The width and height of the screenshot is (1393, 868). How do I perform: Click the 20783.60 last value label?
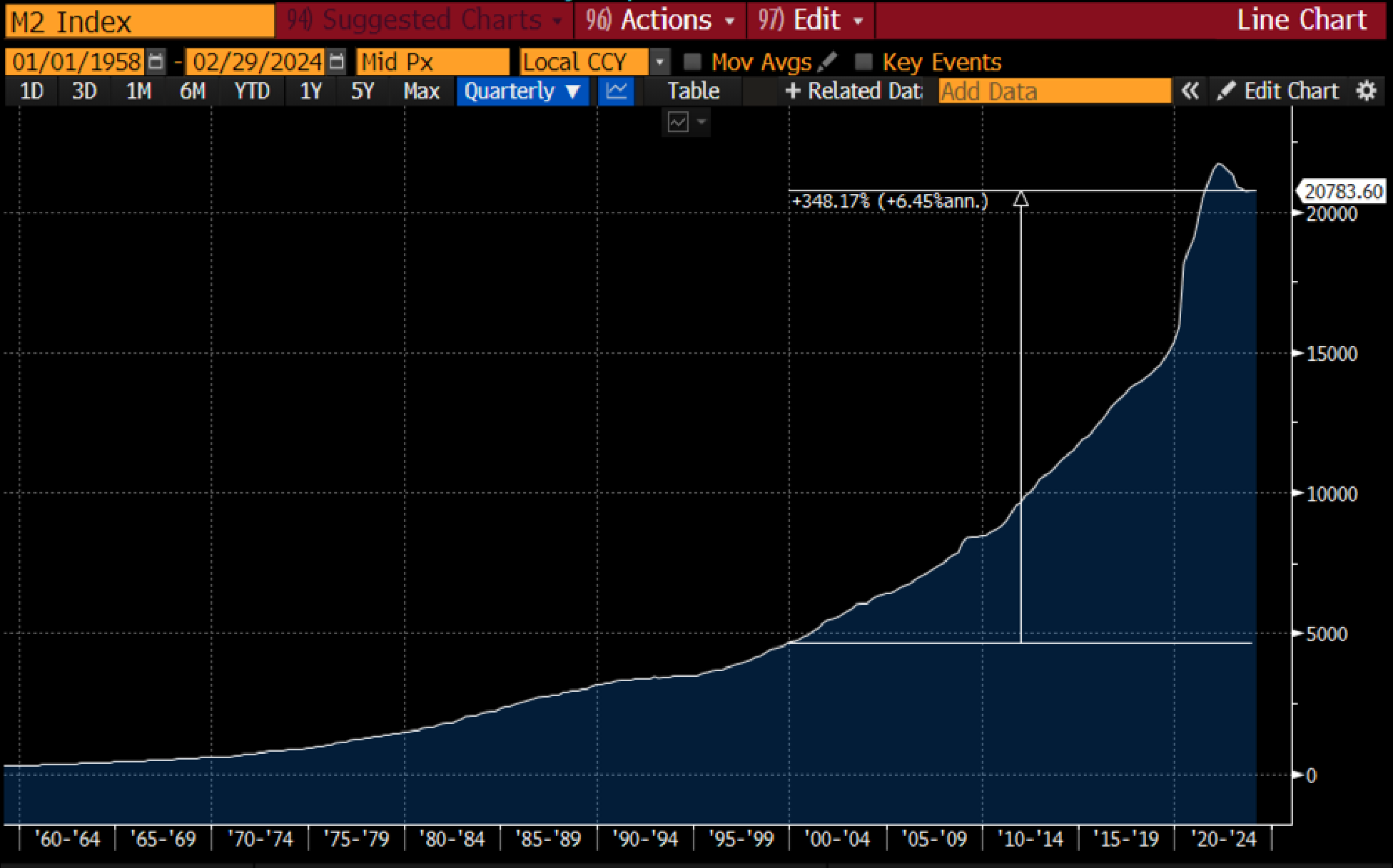tap(1342, 191)
